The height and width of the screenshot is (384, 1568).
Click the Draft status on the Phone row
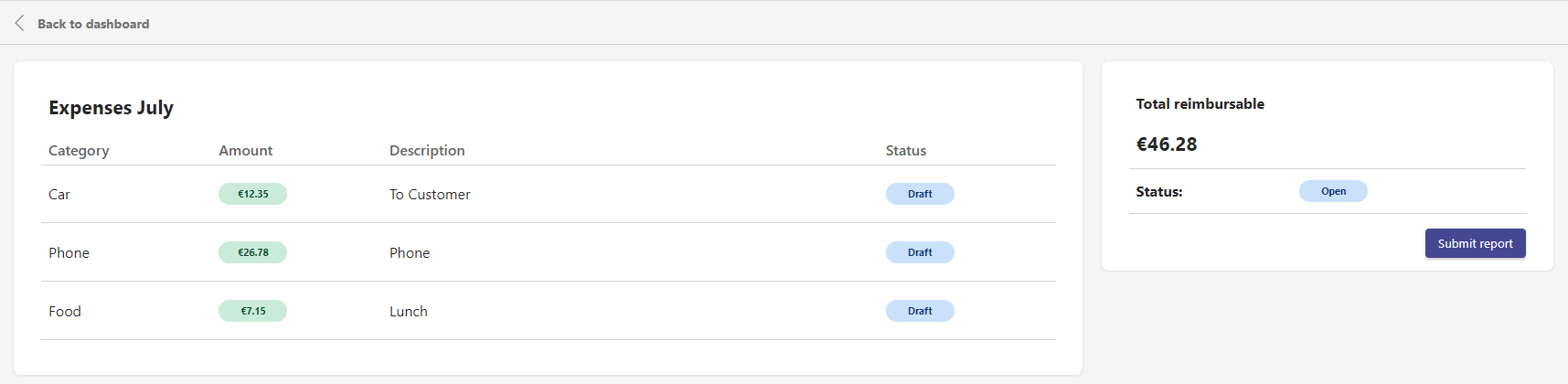click(x=920, y=252)
